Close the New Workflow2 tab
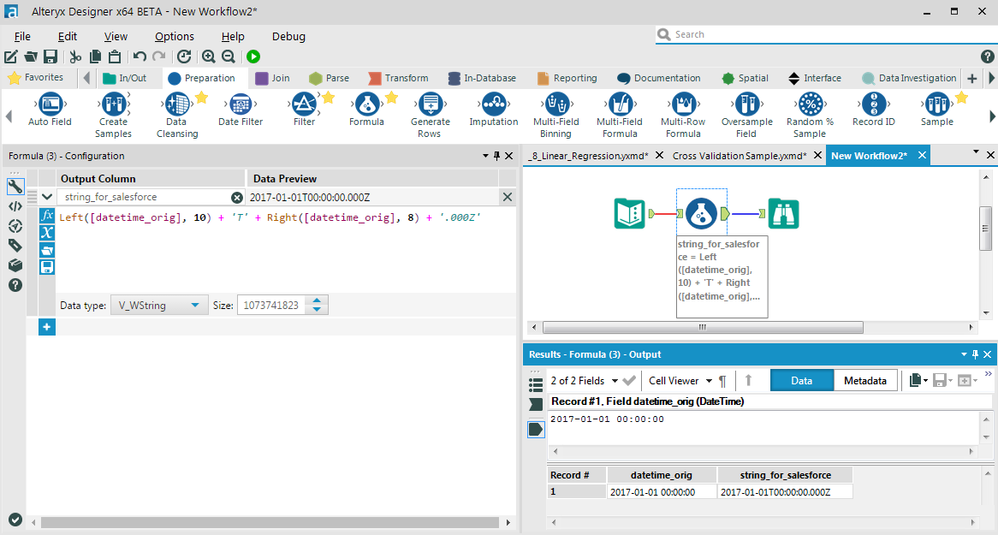Viewport: 998px width, 535px height. click(x=921, y=155)
